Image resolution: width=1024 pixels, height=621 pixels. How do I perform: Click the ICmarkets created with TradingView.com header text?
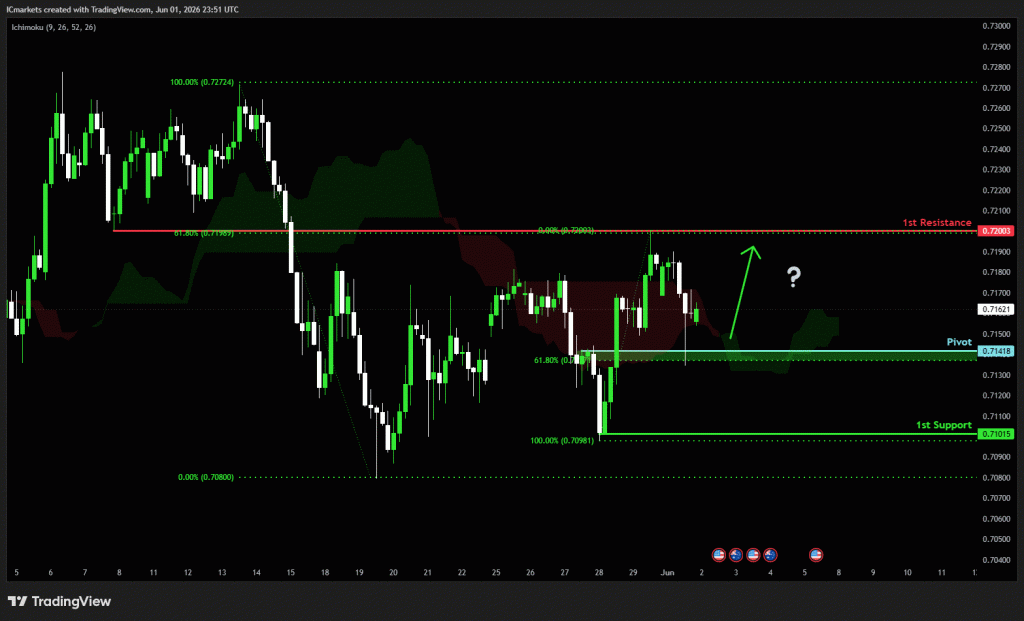coord(122,10)
